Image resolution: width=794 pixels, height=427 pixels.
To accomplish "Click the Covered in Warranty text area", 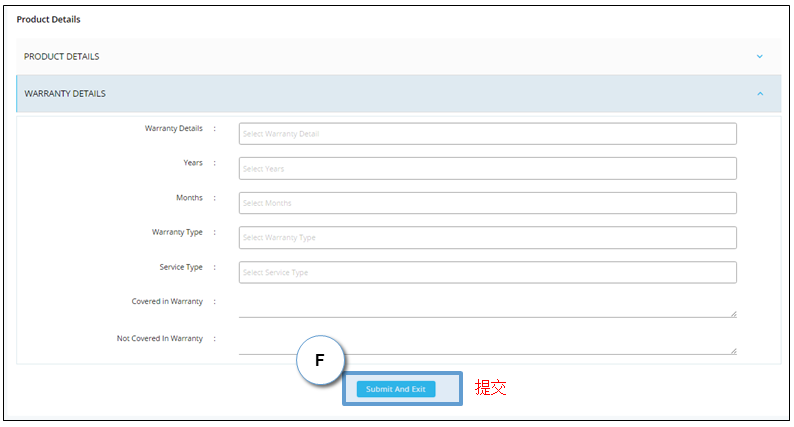I will click(x=488, y=306).
